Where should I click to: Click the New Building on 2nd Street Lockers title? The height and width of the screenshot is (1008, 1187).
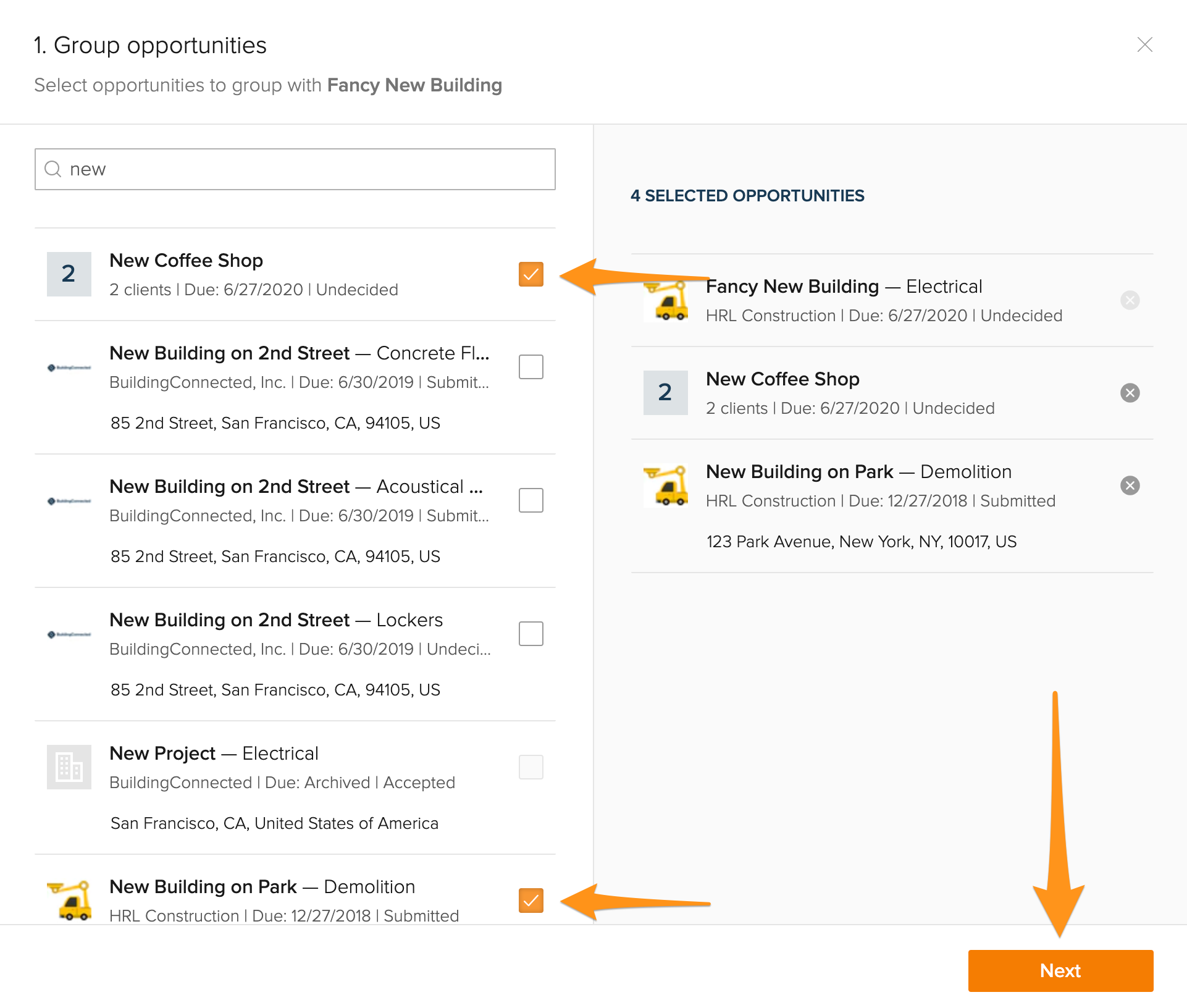pyautogui.click(x=276, y=620)
